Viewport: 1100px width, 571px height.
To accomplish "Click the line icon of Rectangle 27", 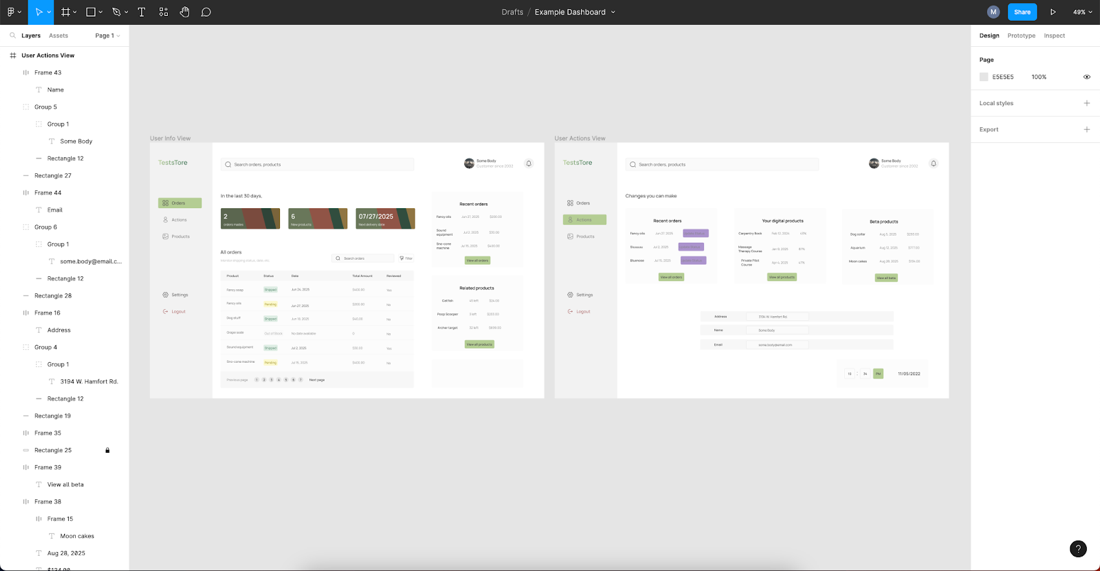I will pyautogui.click(x=26, y=175).
